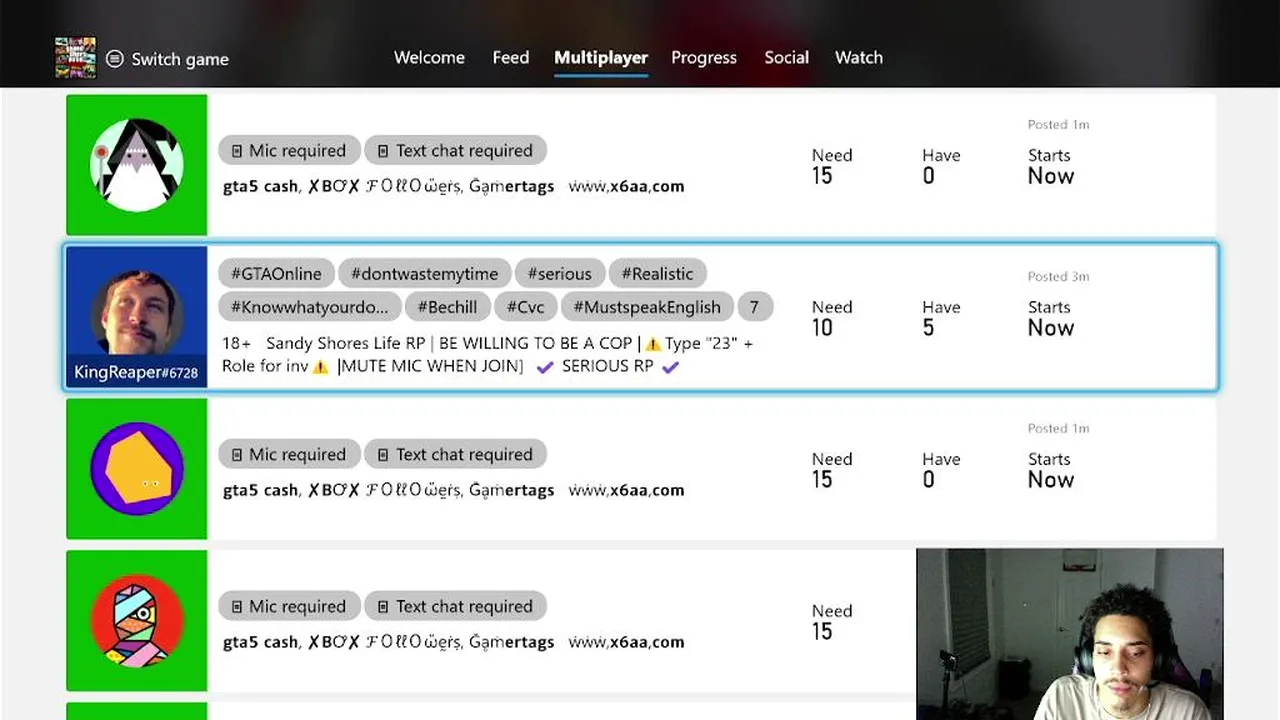The image size is (1280, 720).
Task: Click the #Bechill tag
Action: click(447, 307)
